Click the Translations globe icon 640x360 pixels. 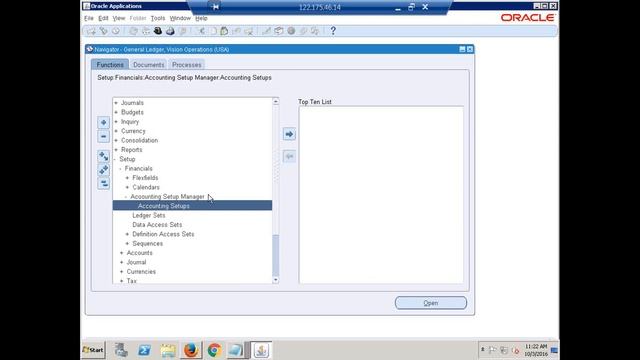pyautogui.click(x=291, y=31)
